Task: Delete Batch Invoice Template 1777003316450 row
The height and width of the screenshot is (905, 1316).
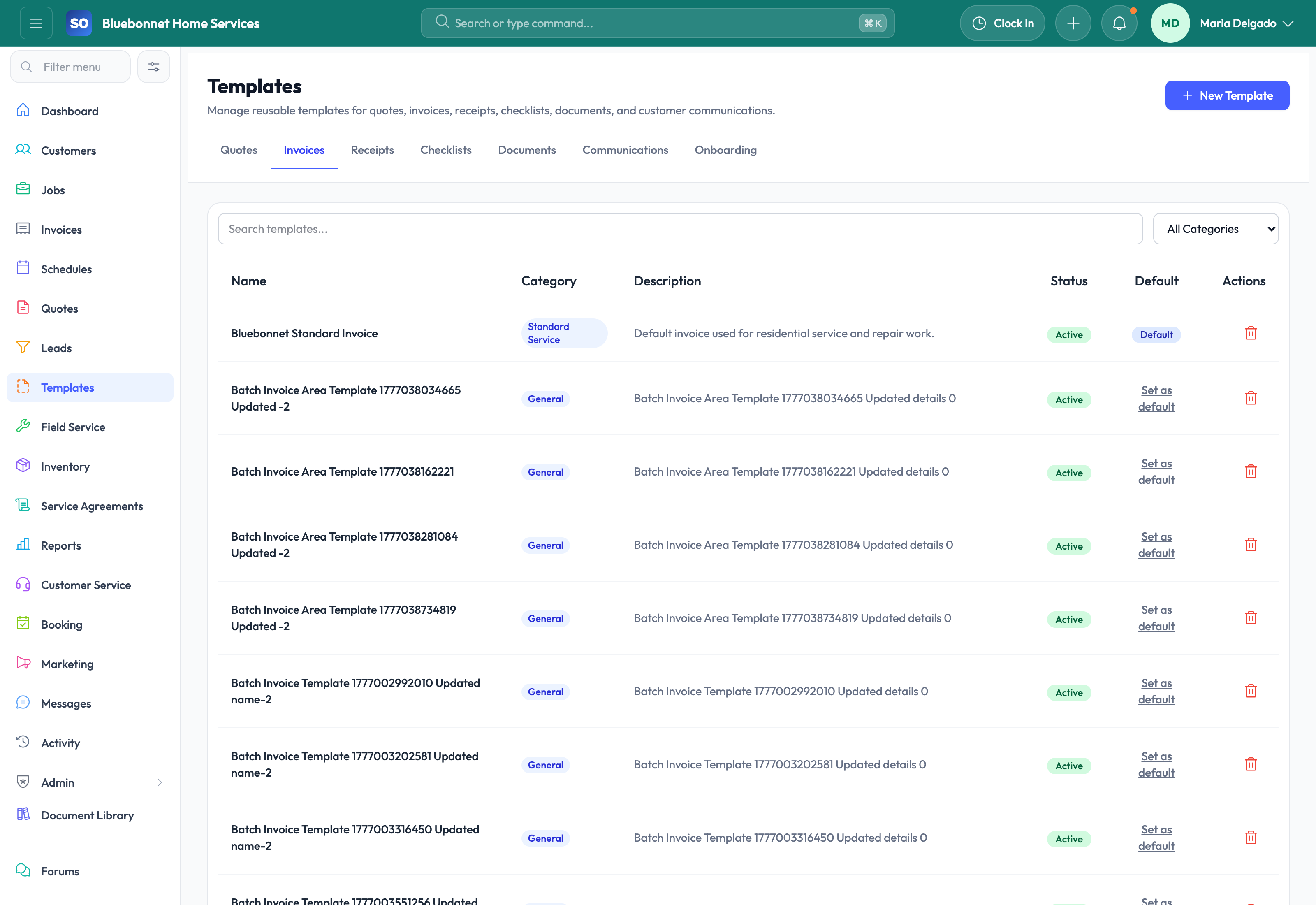Action: pos(1251,838)
